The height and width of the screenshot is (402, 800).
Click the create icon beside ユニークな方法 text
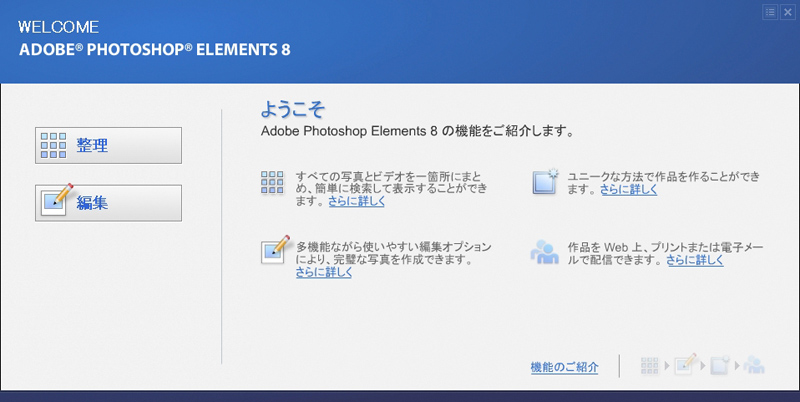545,182
